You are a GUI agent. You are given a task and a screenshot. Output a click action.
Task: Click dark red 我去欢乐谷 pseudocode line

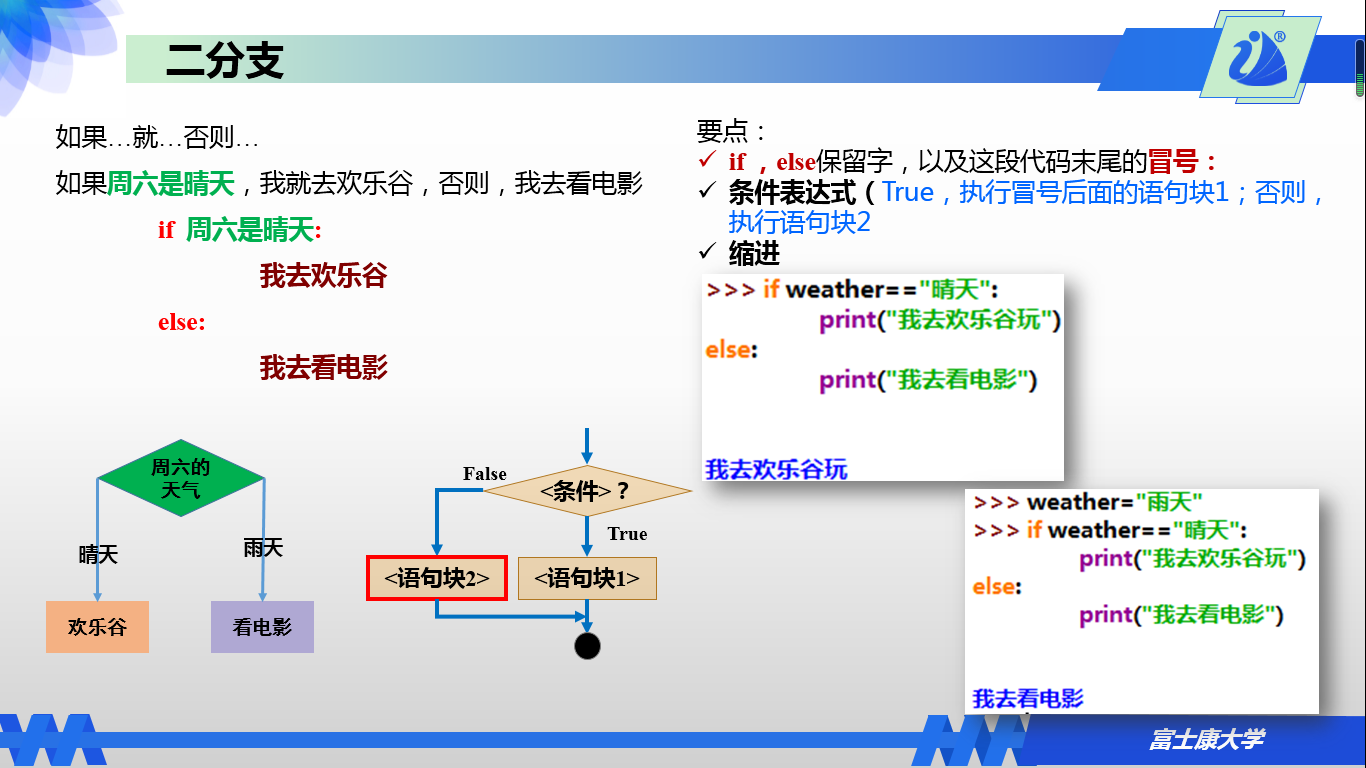point(323,276)
